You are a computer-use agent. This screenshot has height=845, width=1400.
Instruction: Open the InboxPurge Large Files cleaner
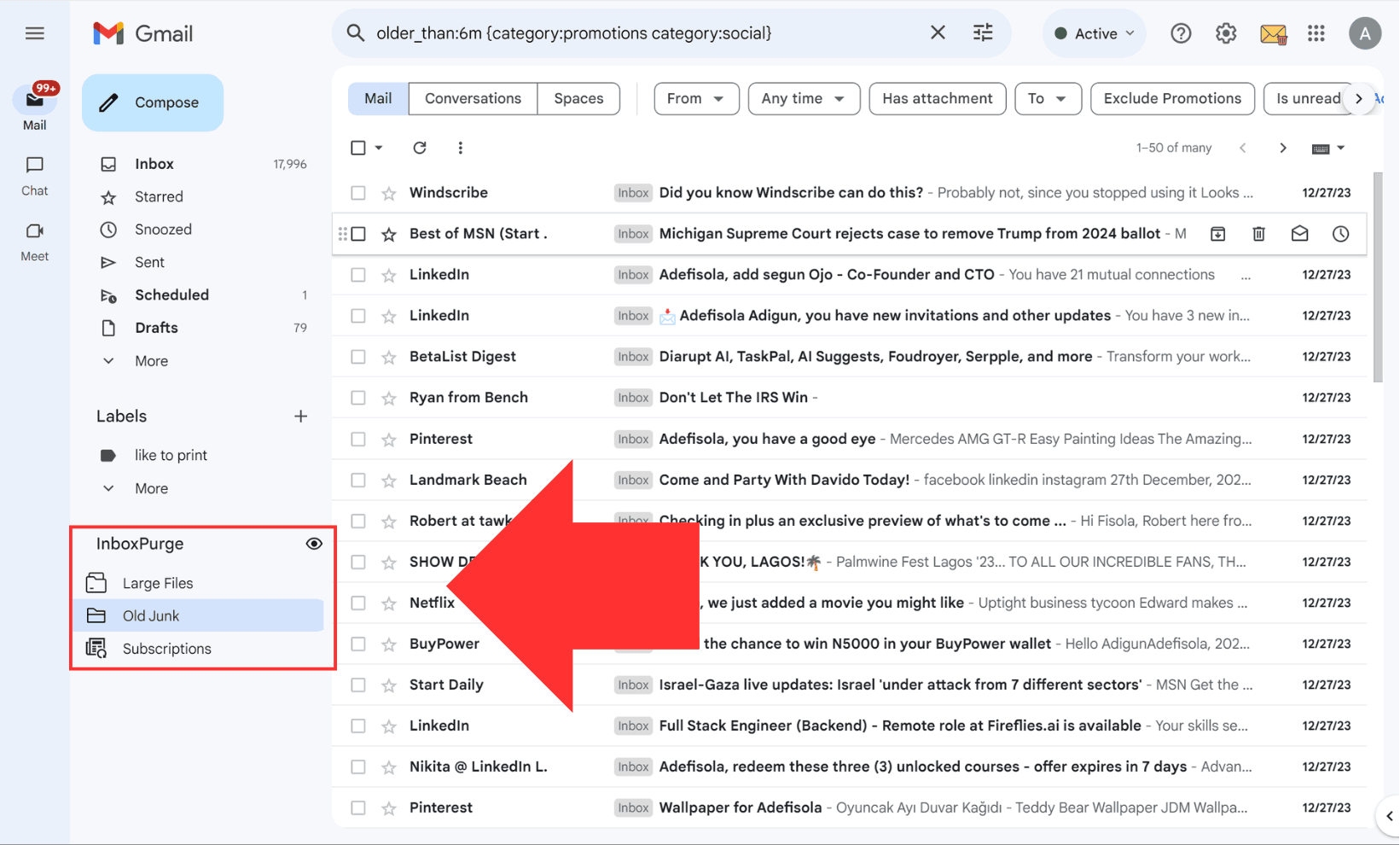coord(157,582)
